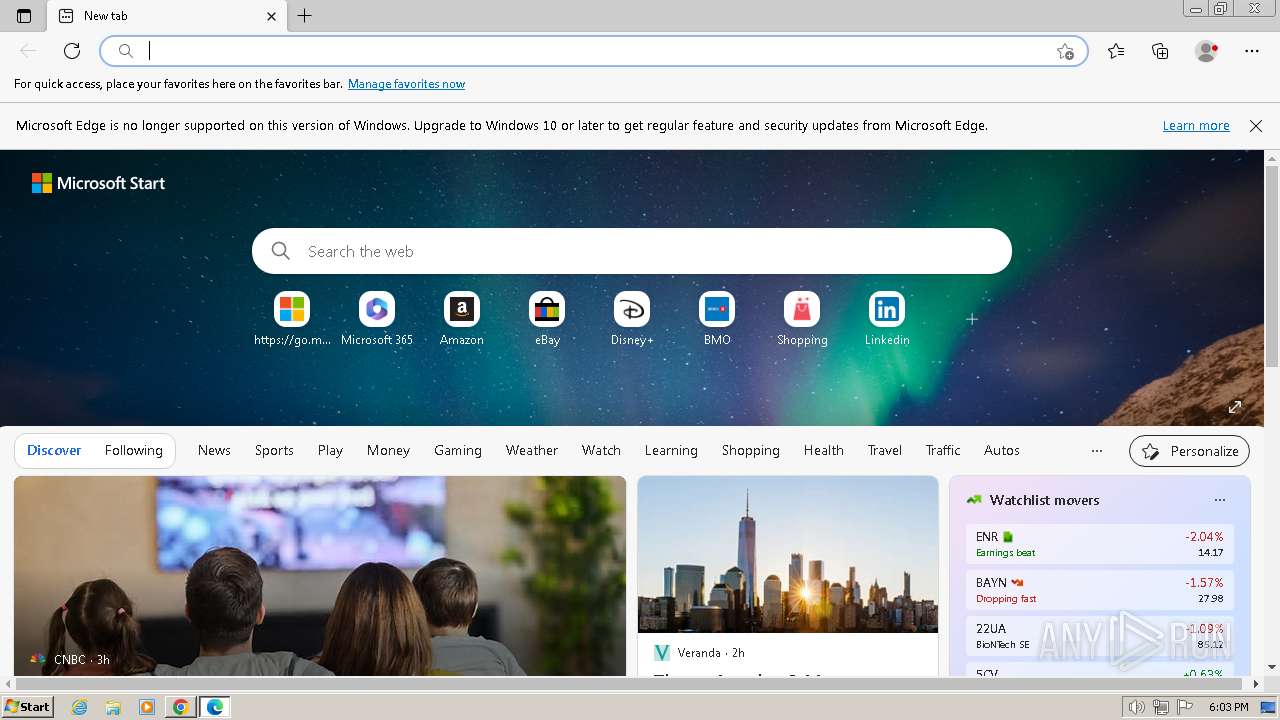1280x720 pixels.
Task: Open the LinkedIn quick link
Action: click(887, 319)
